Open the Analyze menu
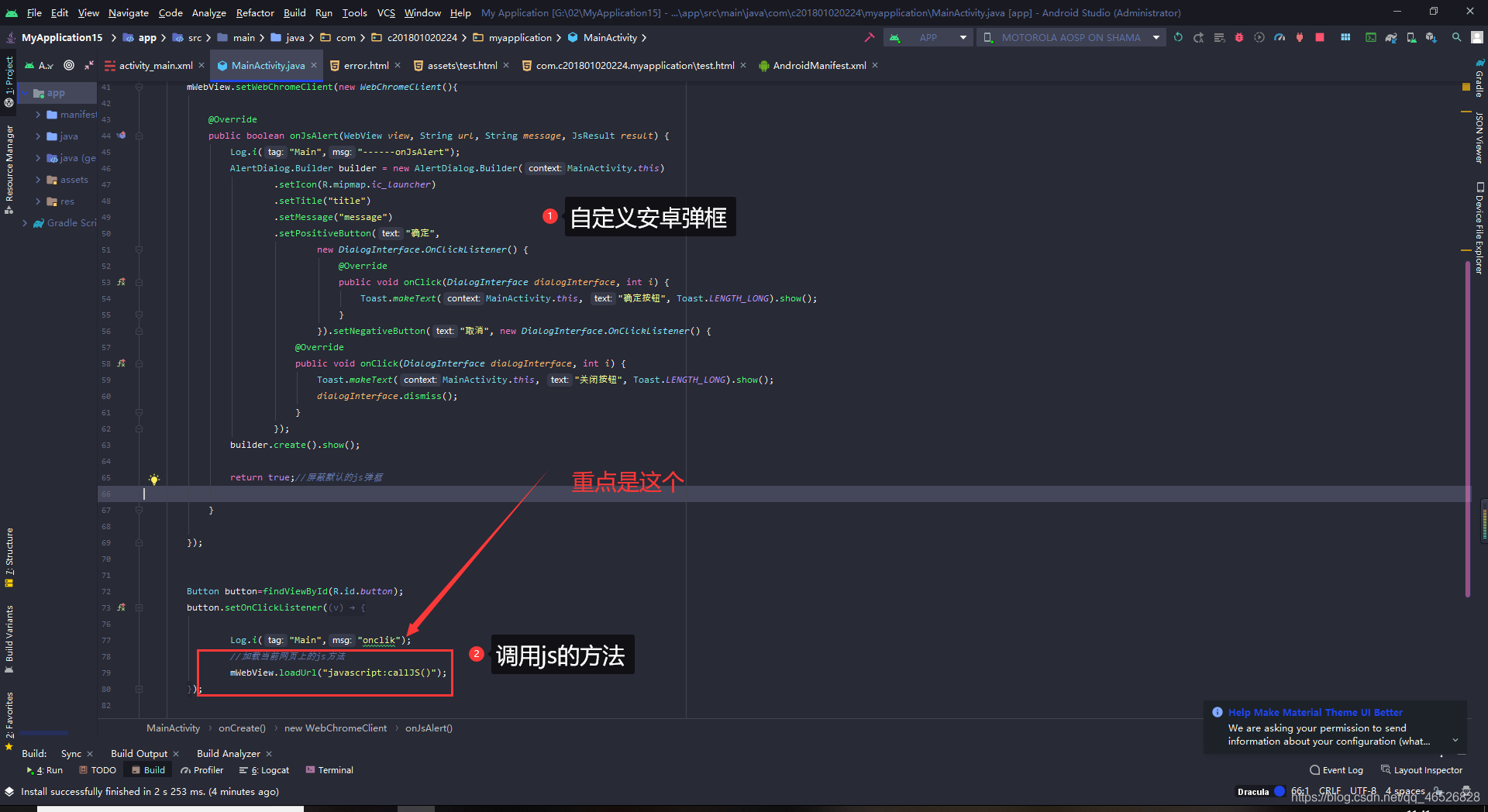 [209, 12]
